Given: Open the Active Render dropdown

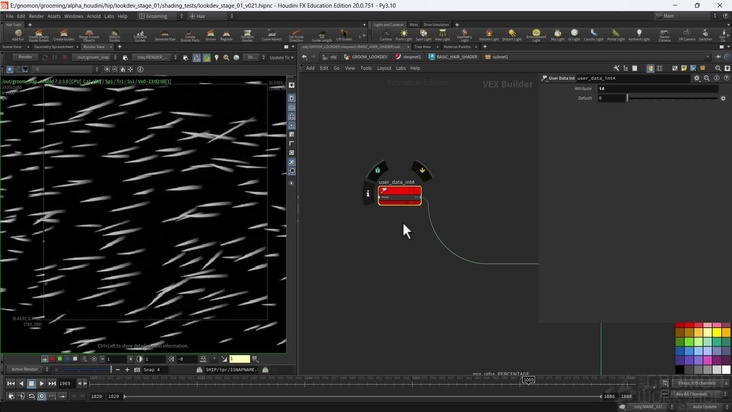Looking at the screenshot, I should (x=27, y=370).
